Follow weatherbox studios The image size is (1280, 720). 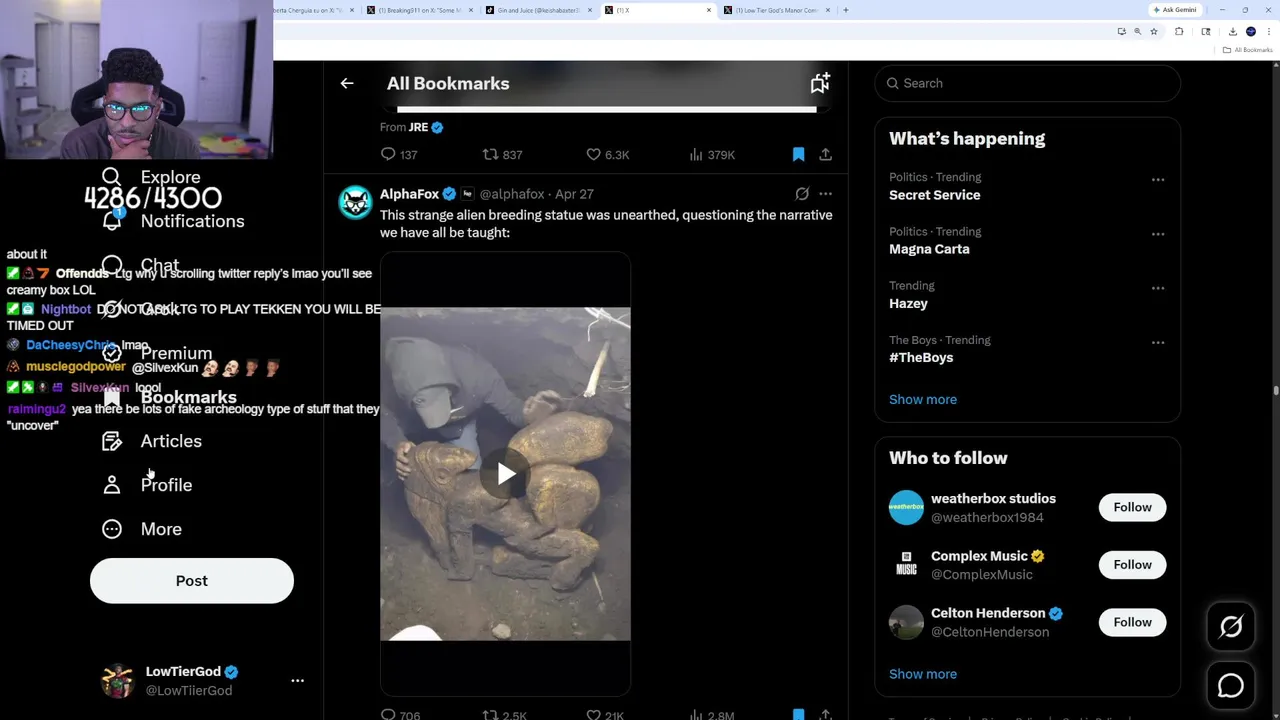click(1132, 507)
